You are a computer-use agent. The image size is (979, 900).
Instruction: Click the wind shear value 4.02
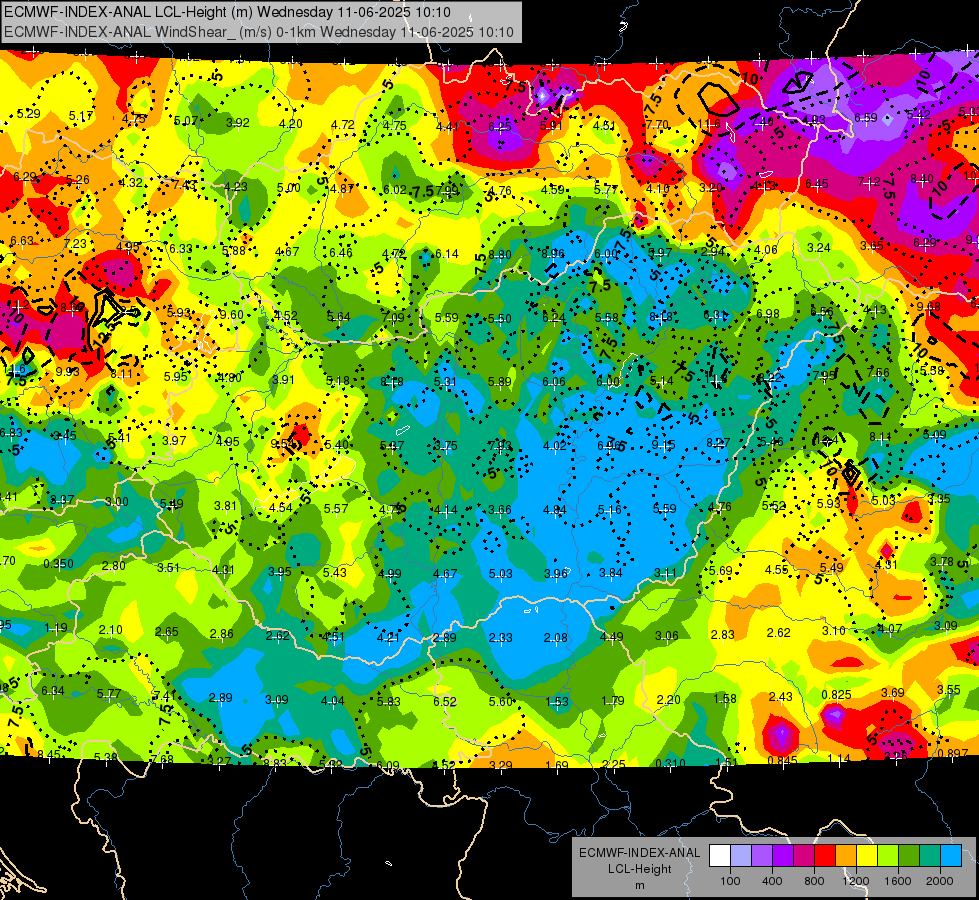pyautogui.click(x=554, y=445)
